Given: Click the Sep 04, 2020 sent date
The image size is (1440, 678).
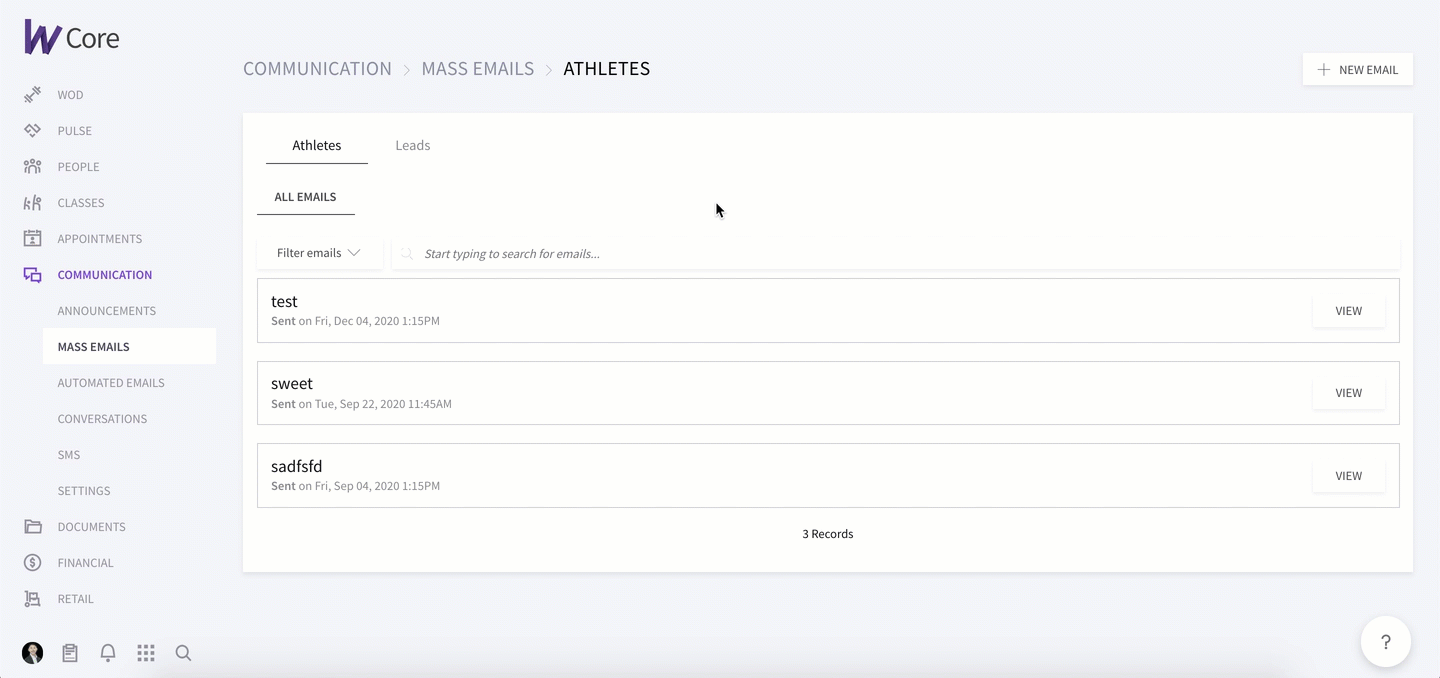Looking at the screenshot, I should coord(378,486).
